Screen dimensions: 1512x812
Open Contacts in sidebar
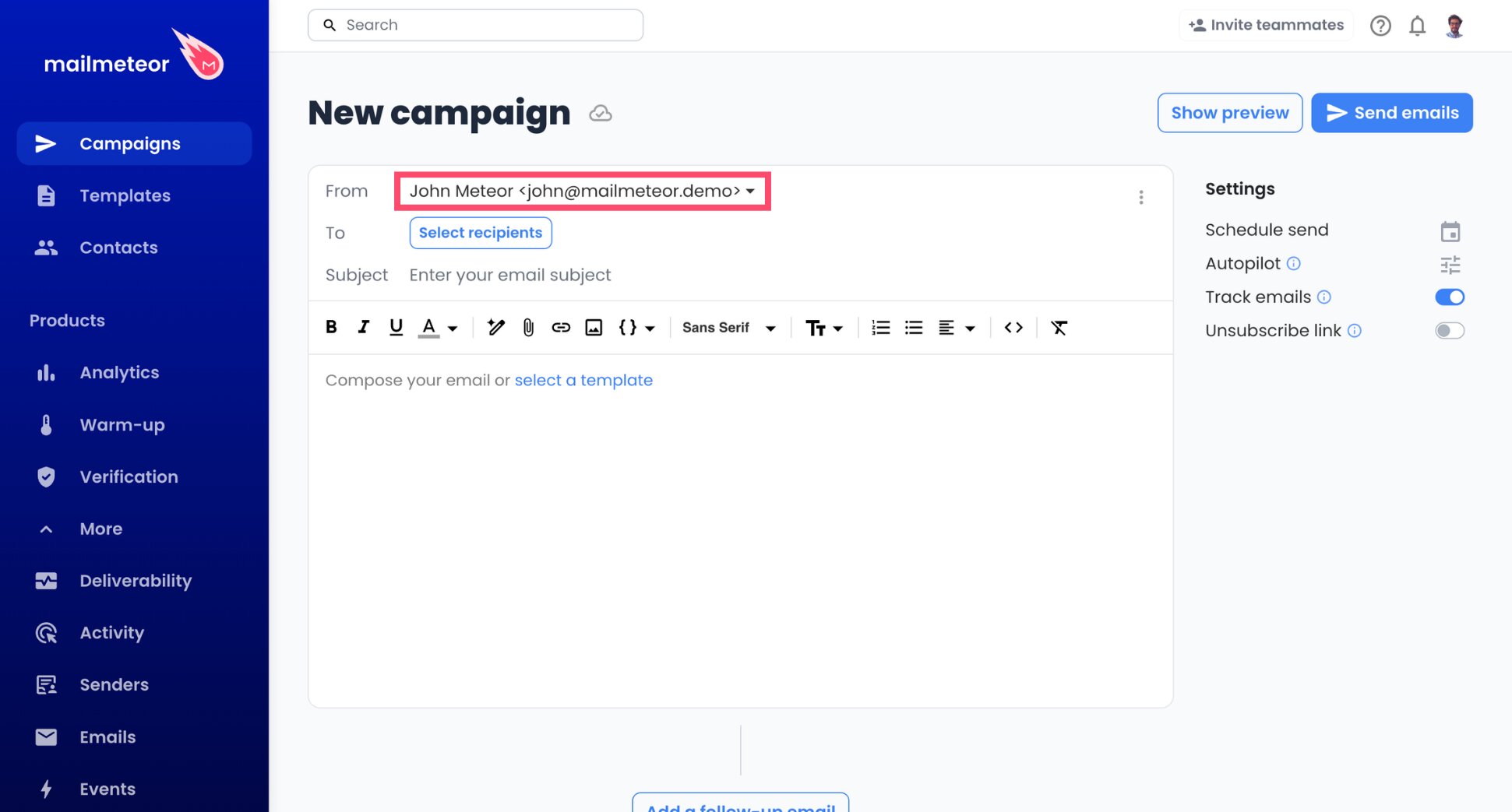[x=134, y=248]
